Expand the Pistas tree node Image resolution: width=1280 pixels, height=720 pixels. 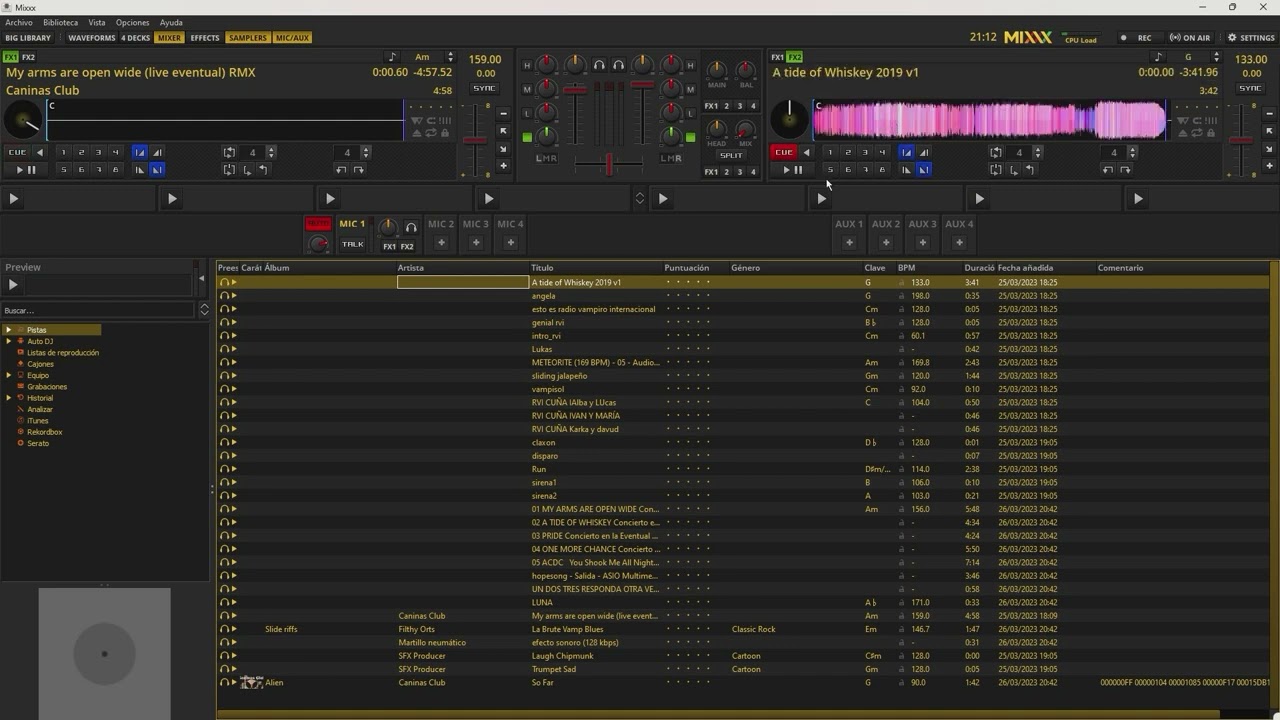(x=8, y=330)
